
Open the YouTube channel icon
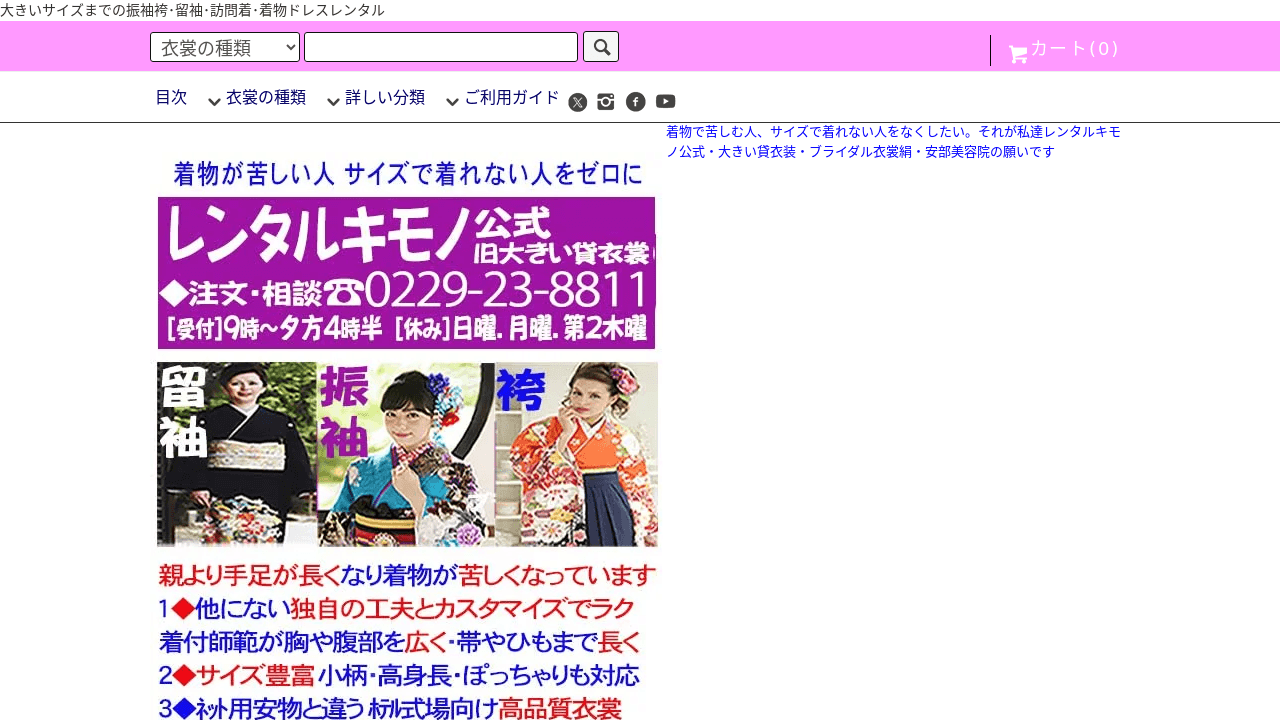(666, 102)
